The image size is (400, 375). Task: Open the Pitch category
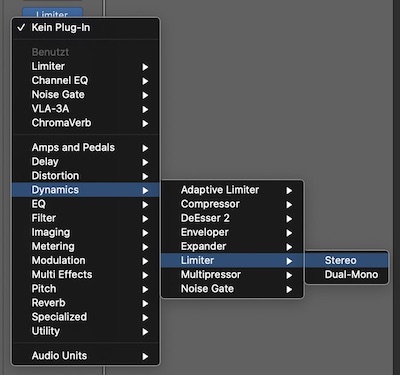coord(86,289)
